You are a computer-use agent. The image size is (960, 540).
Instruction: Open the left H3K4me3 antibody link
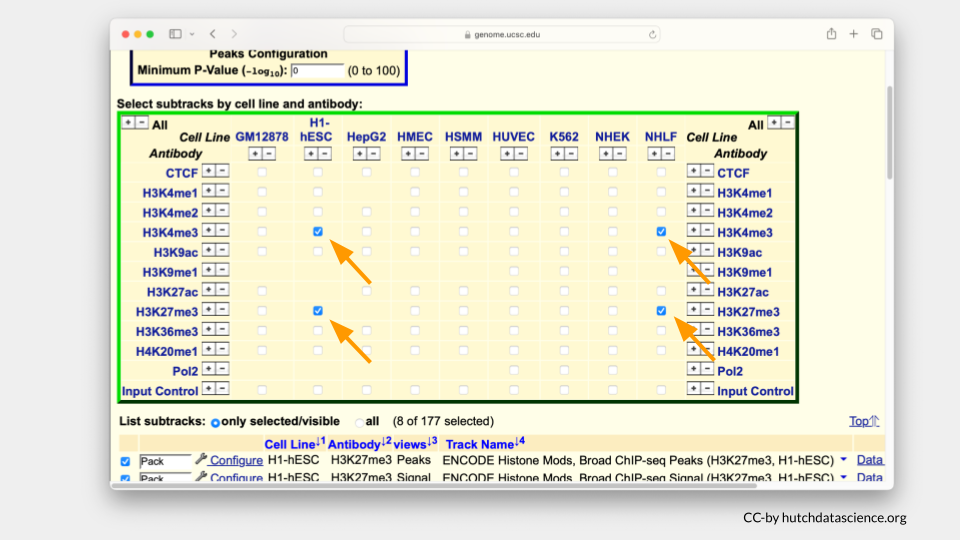(170, 233)
